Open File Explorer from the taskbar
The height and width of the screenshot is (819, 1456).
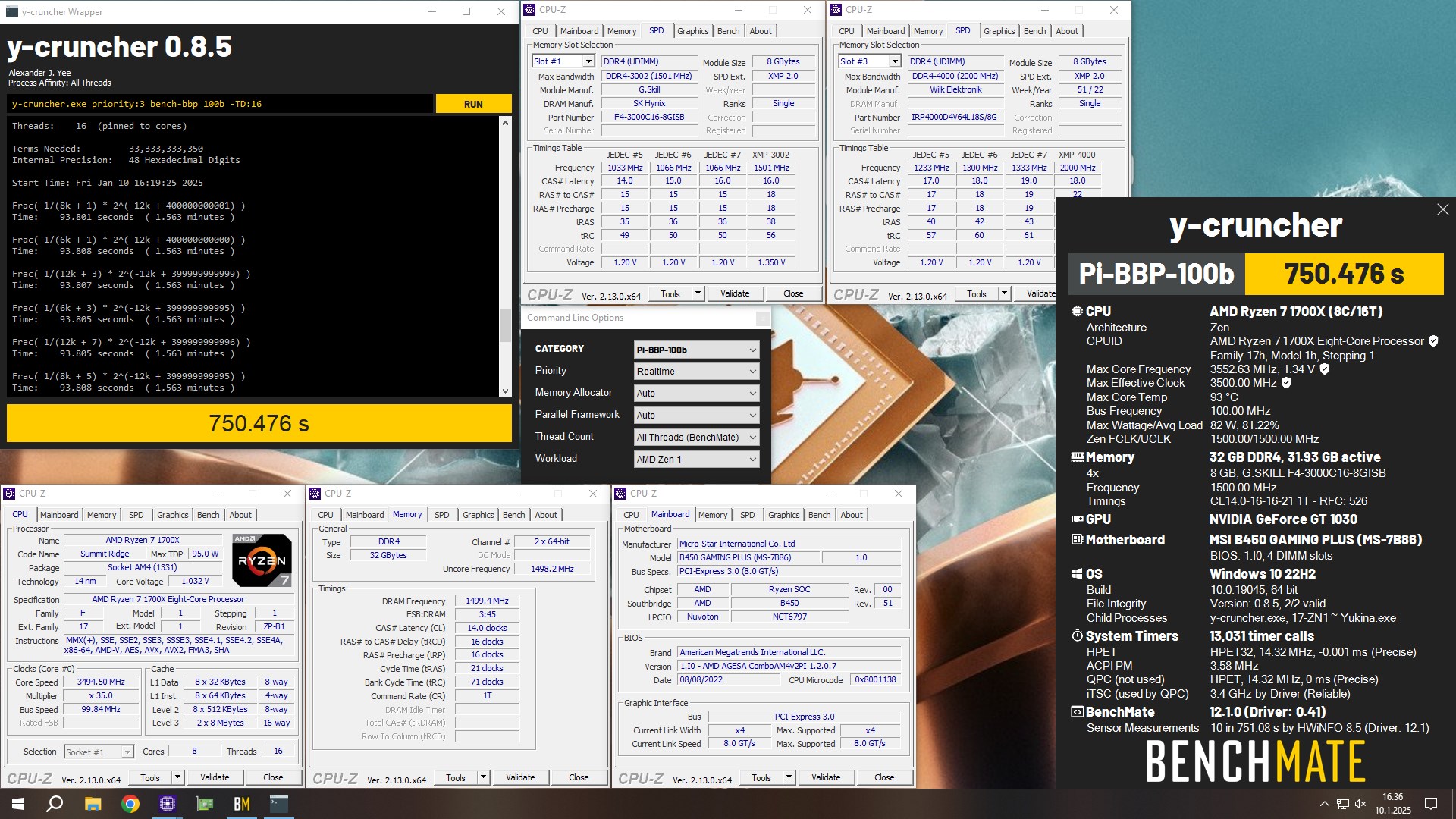[93, 804]
